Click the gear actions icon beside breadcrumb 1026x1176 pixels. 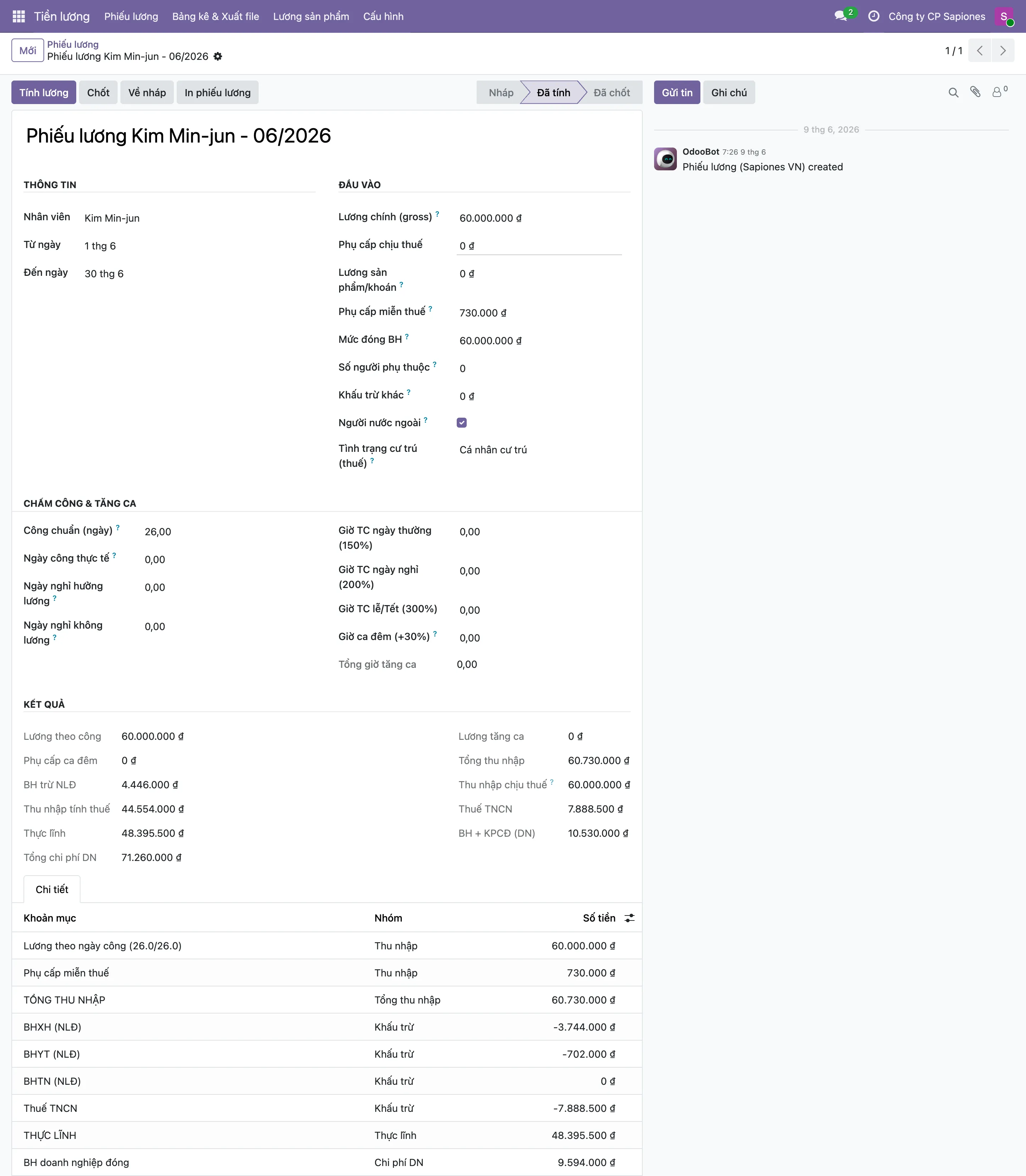[x=218, y=56]
